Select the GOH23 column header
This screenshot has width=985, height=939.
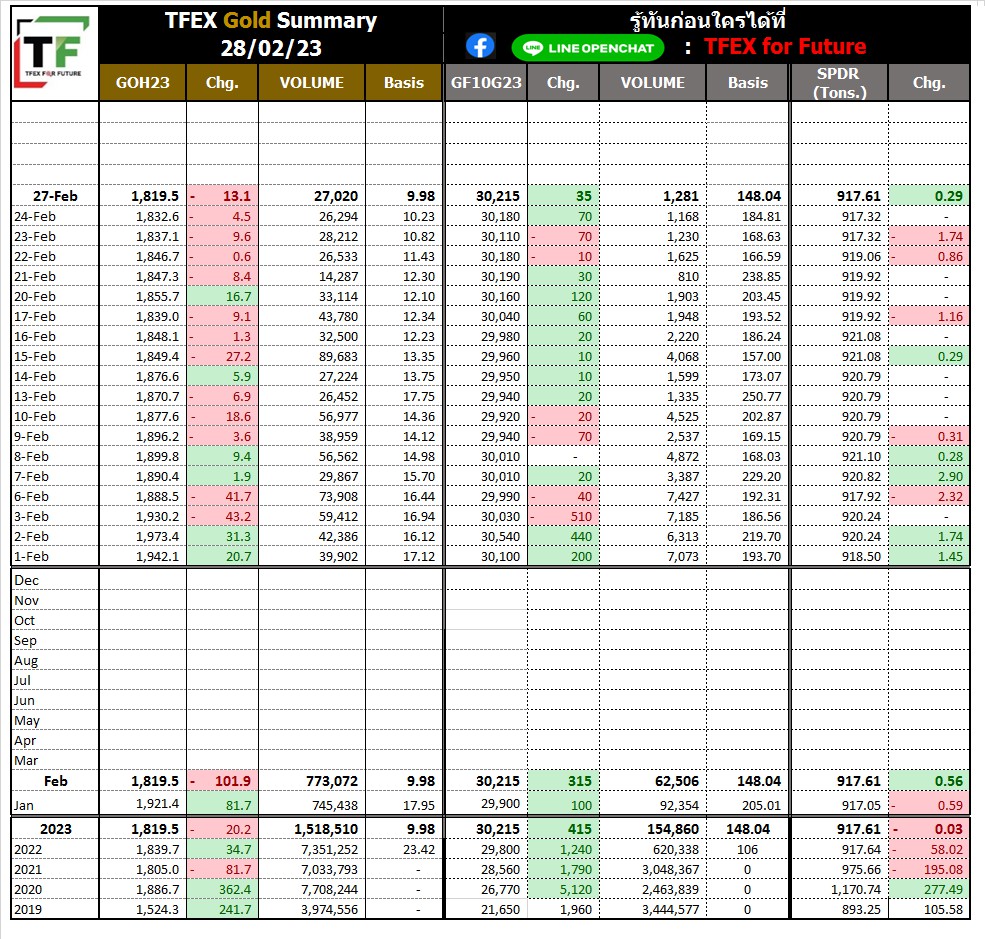(143, 82)
